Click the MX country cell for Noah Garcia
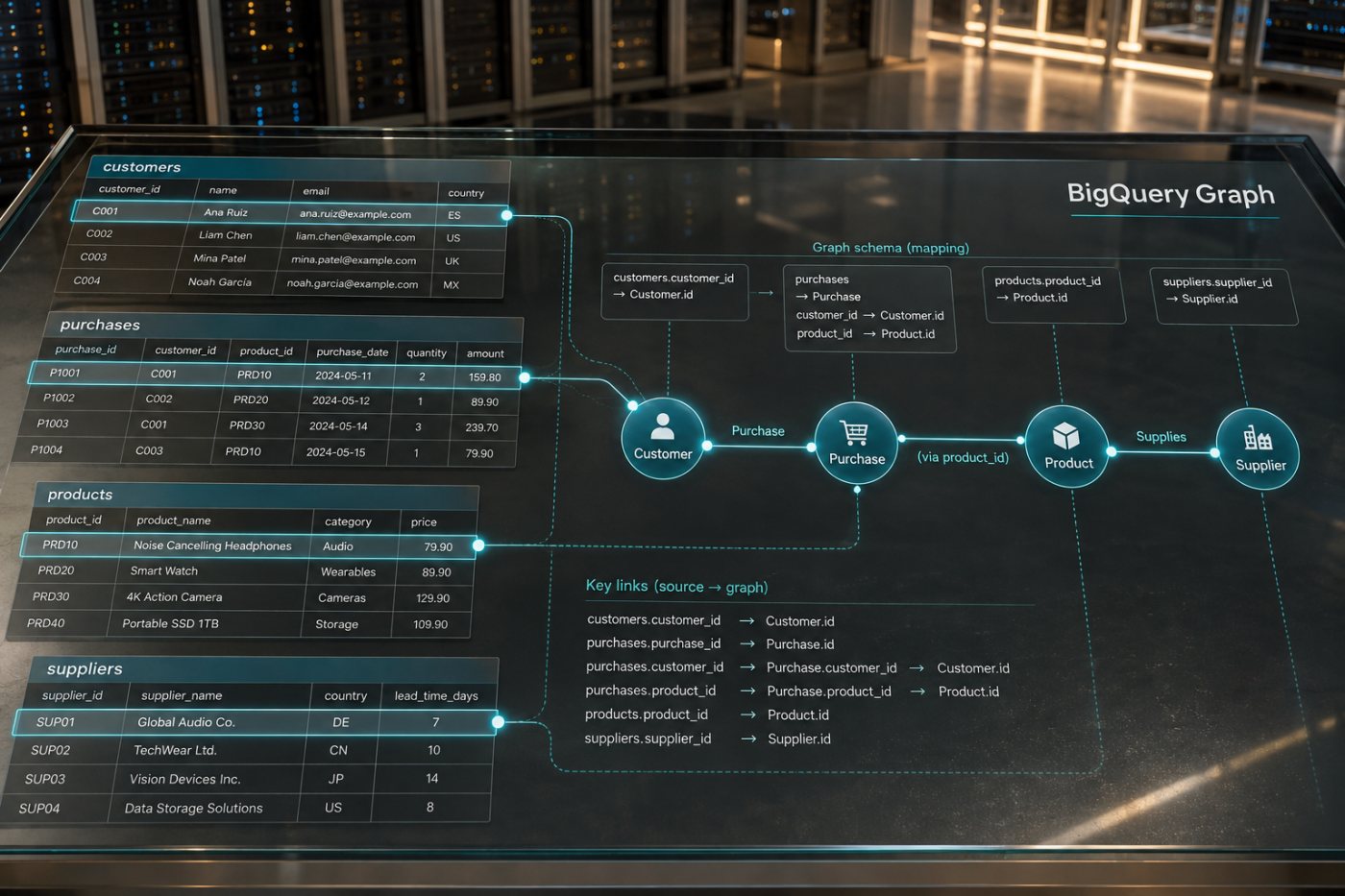The width and height of the screenshot is (1345, 896). pyautogui.click(x=452, y=285)
